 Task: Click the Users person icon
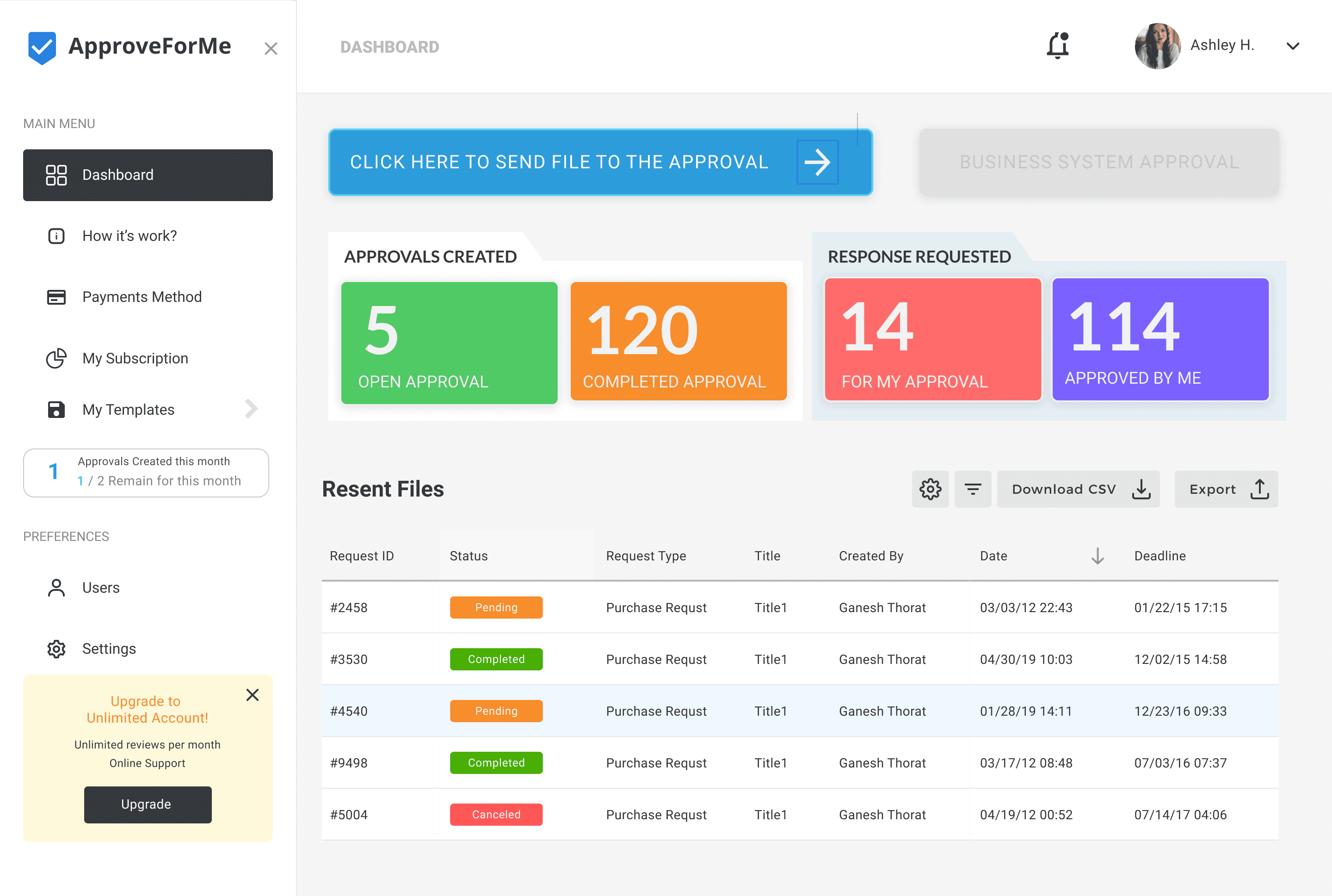[x=56, y=588]
